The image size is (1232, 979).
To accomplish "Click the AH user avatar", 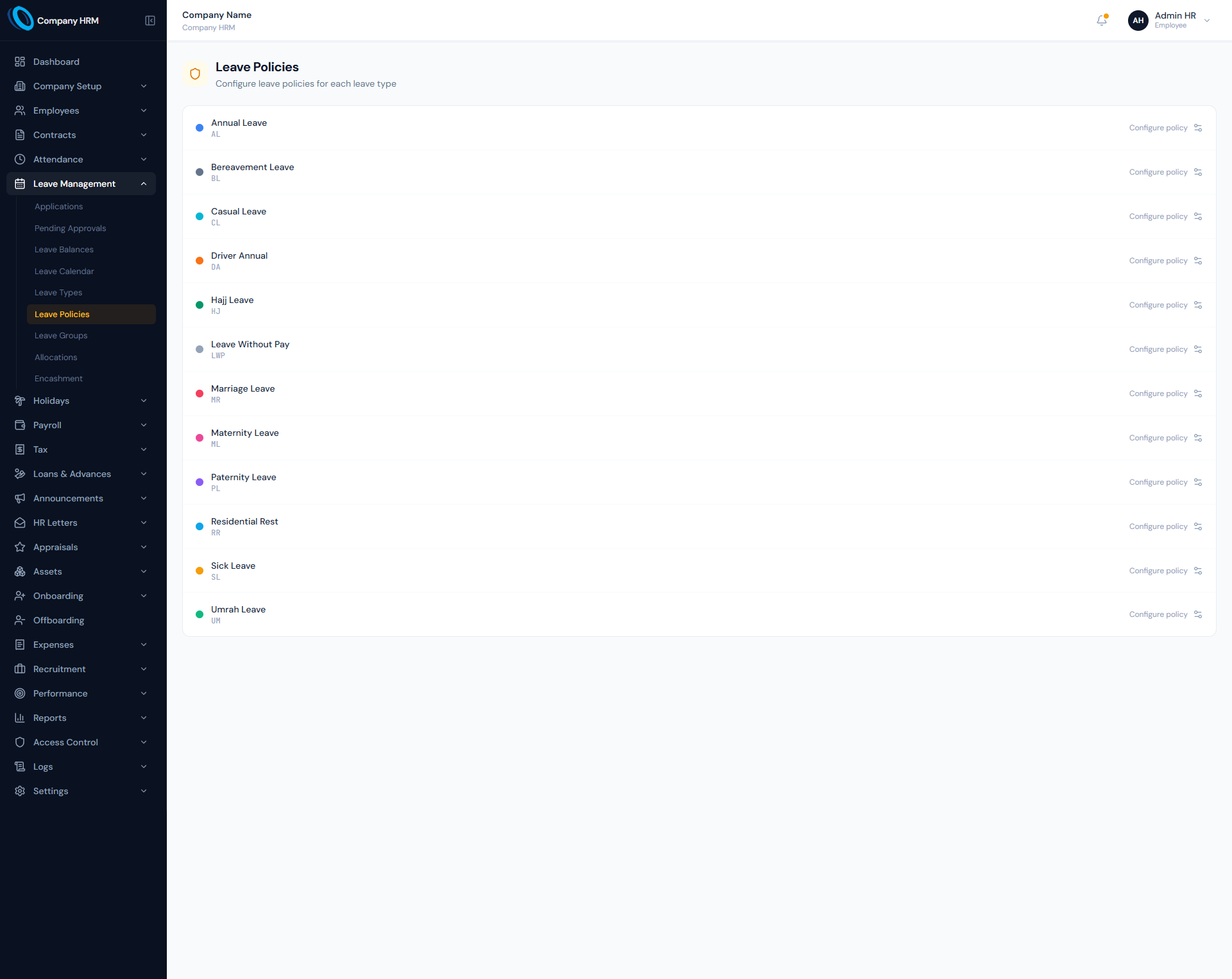I will (1138, 21).
